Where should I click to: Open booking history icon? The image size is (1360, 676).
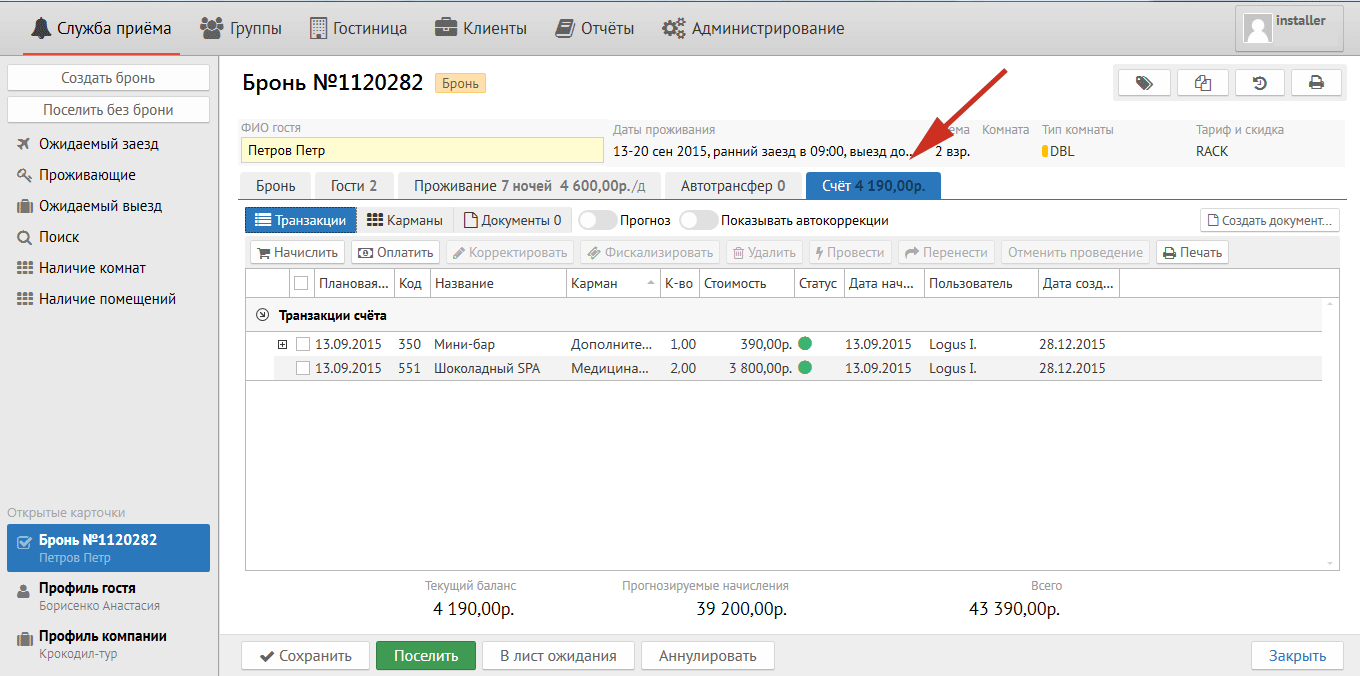point(1260,84)
